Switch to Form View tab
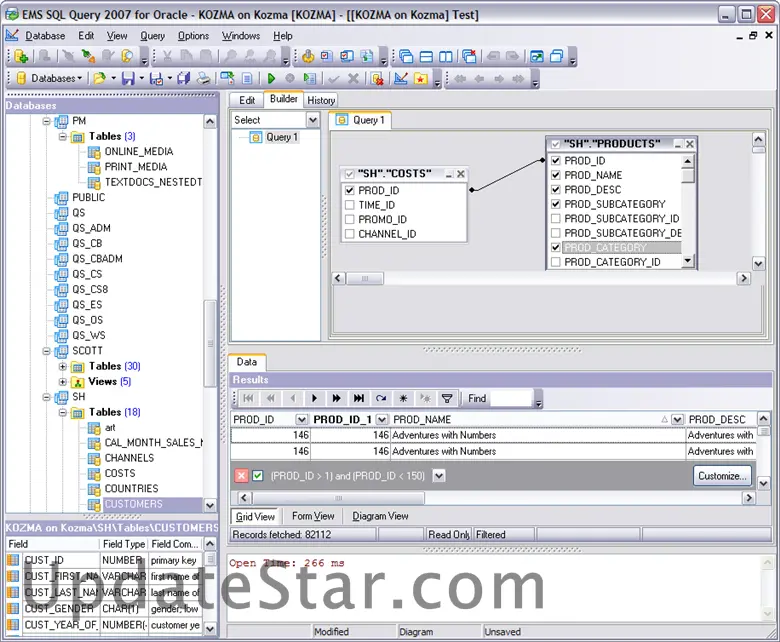 [x=313, y=516]
